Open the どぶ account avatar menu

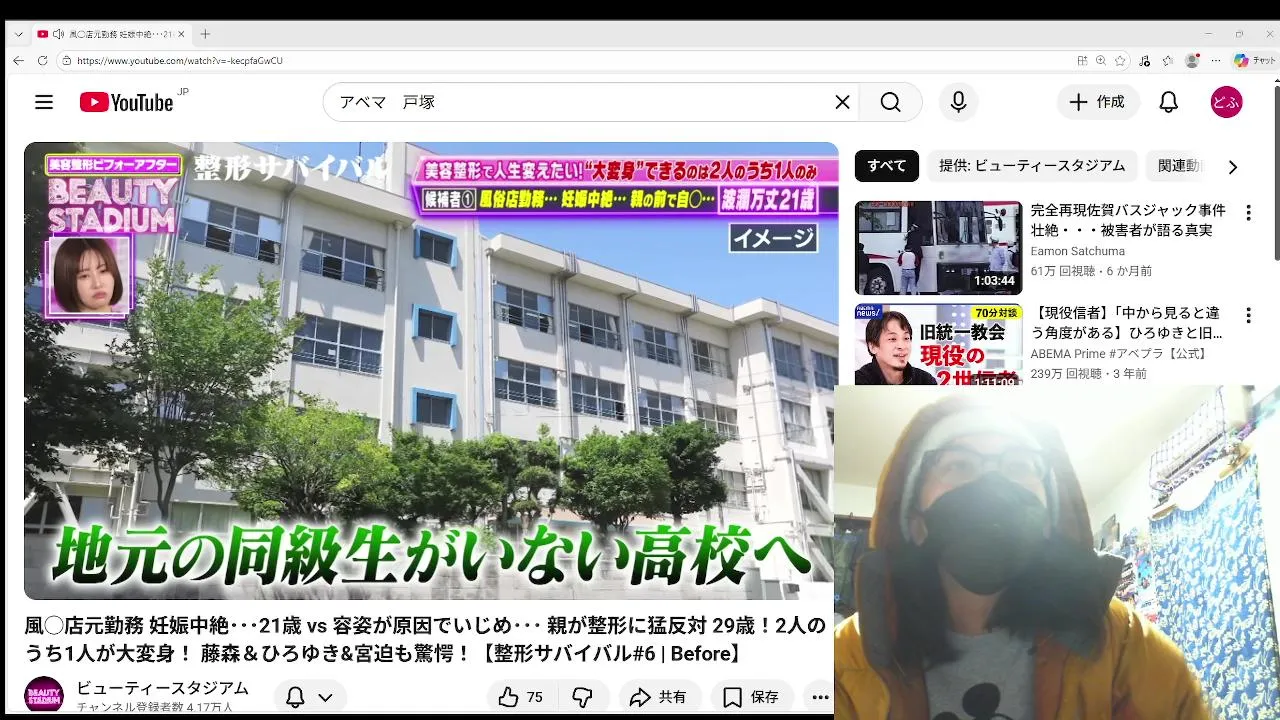click(x=1226, y=102)
